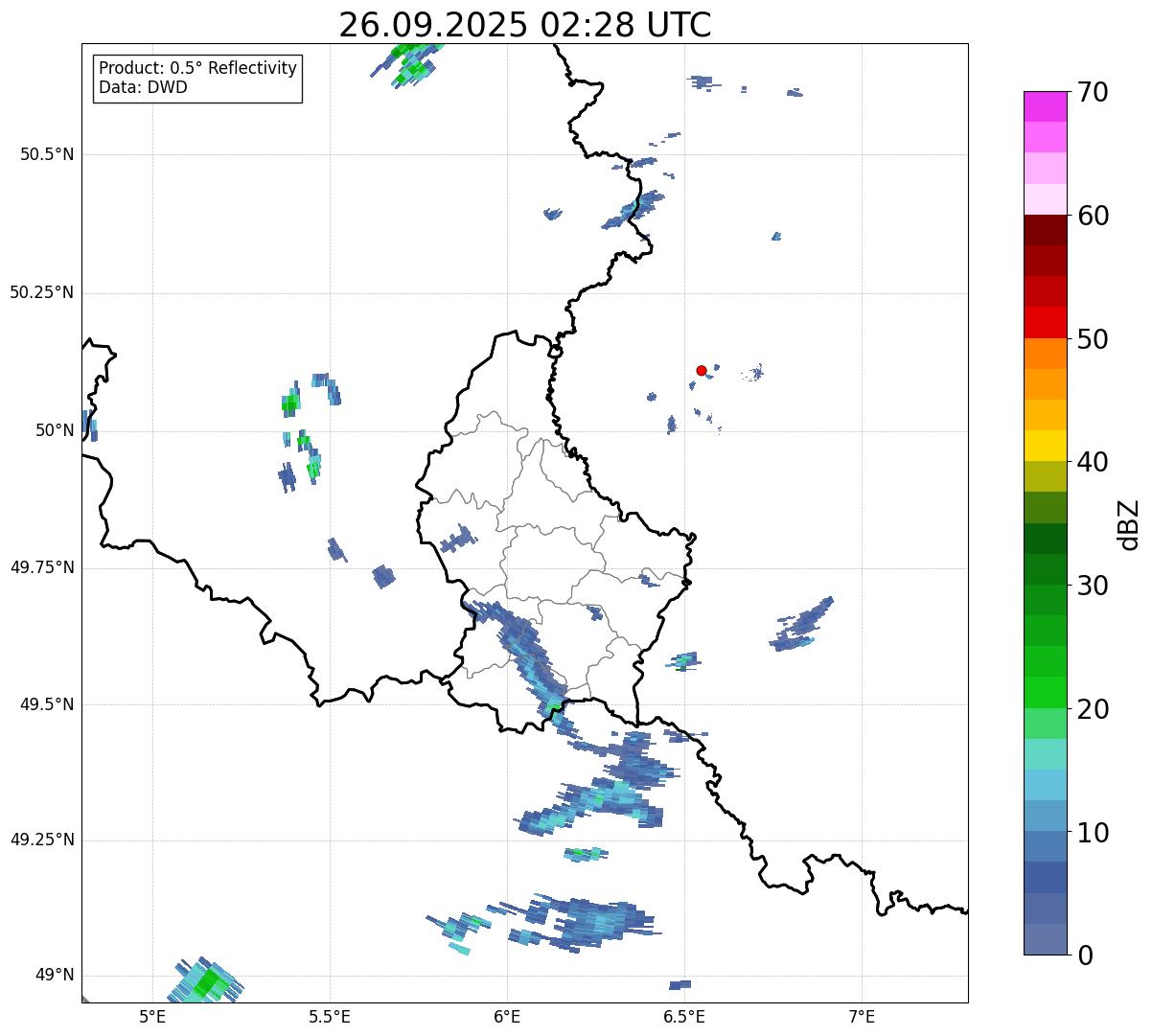Click the 49.75°N latitude label

(x=41, y=567)
